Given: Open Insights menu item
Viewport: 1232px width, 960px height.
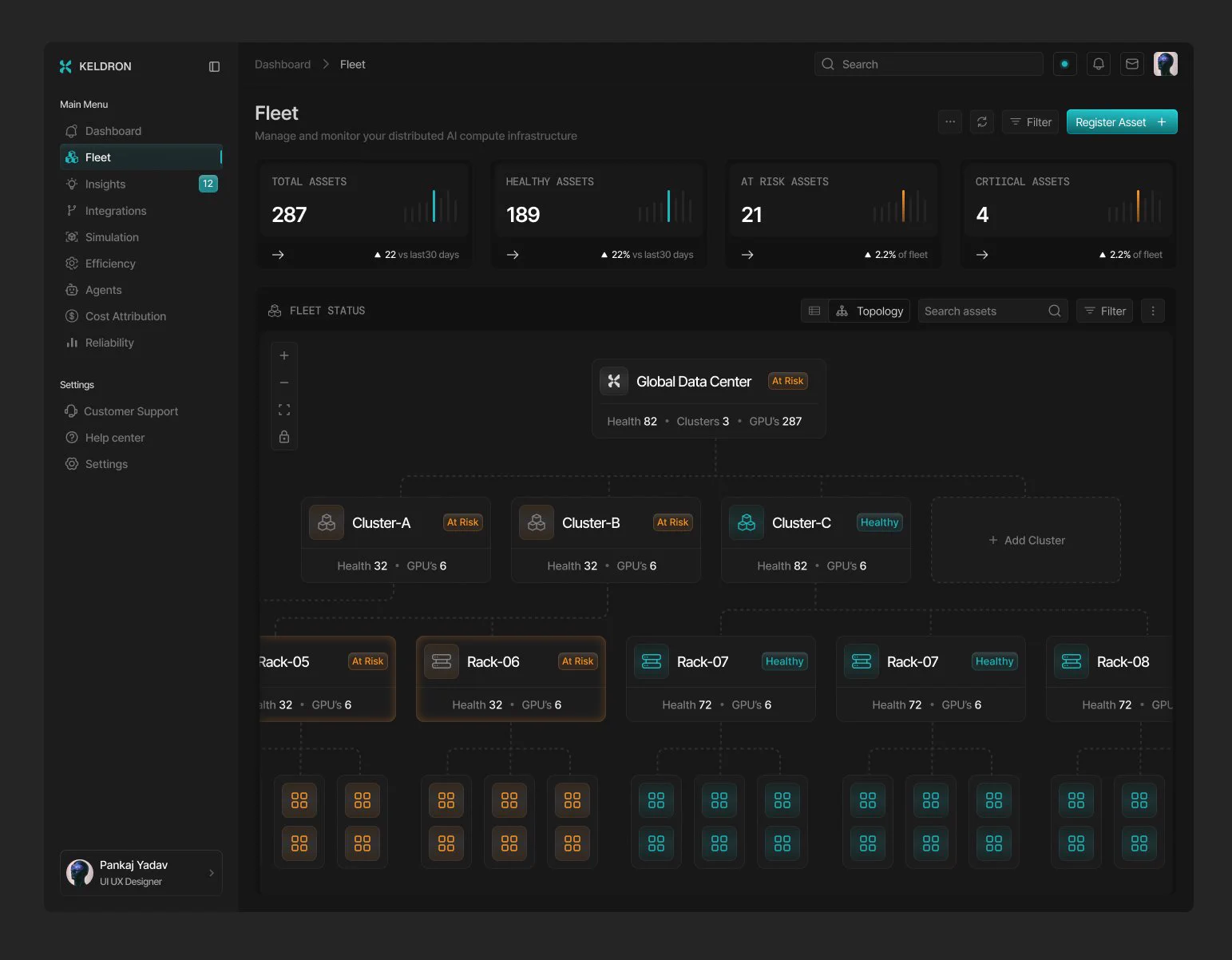Looking at the screenshot, I should [141, 184].
